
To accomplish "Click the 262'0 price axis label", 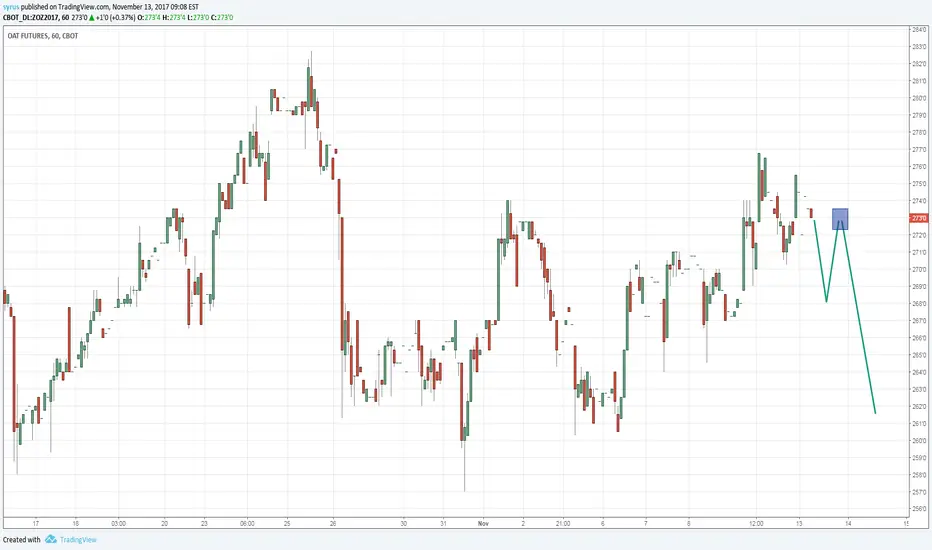I will pyautogui.click(x=920, y=407).
